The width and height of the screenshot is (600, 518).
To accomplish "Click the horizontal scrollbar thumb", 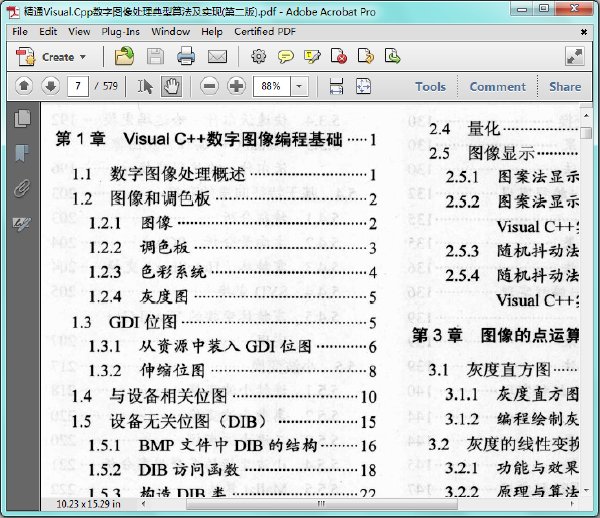I will click(321, 504).
